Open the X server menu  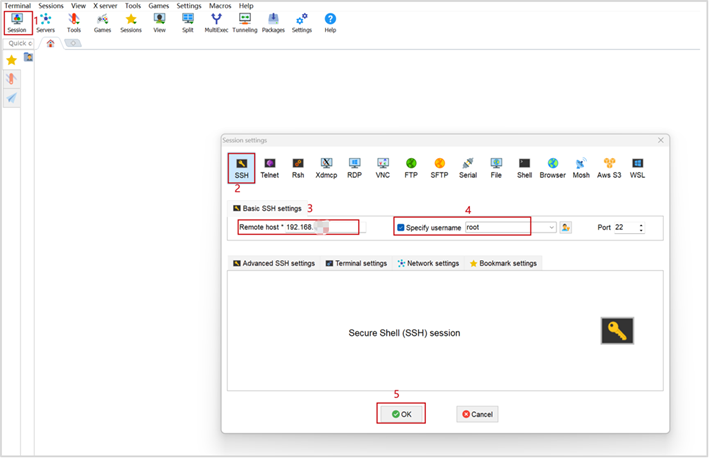104,6
